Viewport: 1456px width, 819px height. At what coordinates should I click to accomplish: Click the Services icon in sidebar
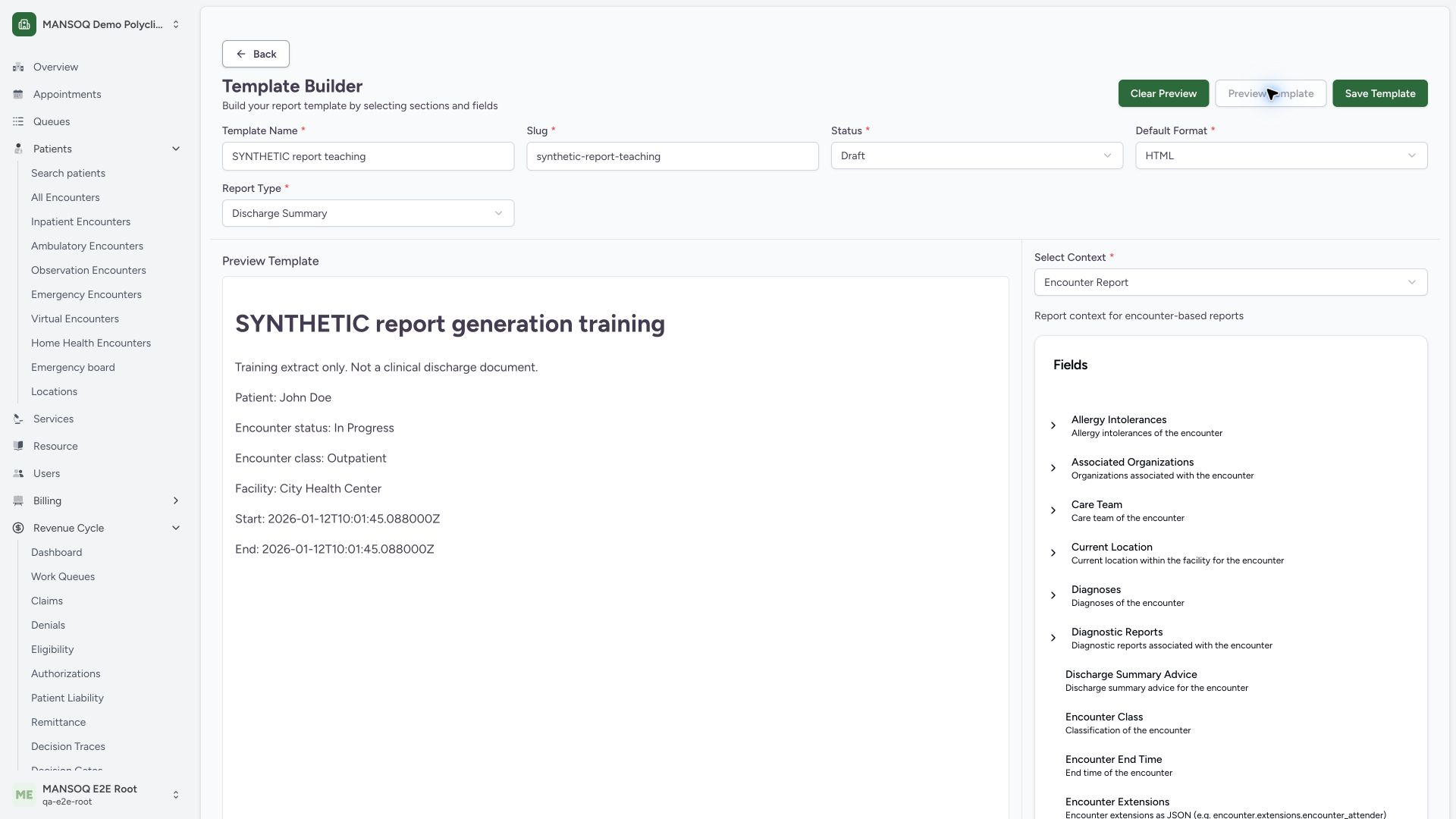18,419
